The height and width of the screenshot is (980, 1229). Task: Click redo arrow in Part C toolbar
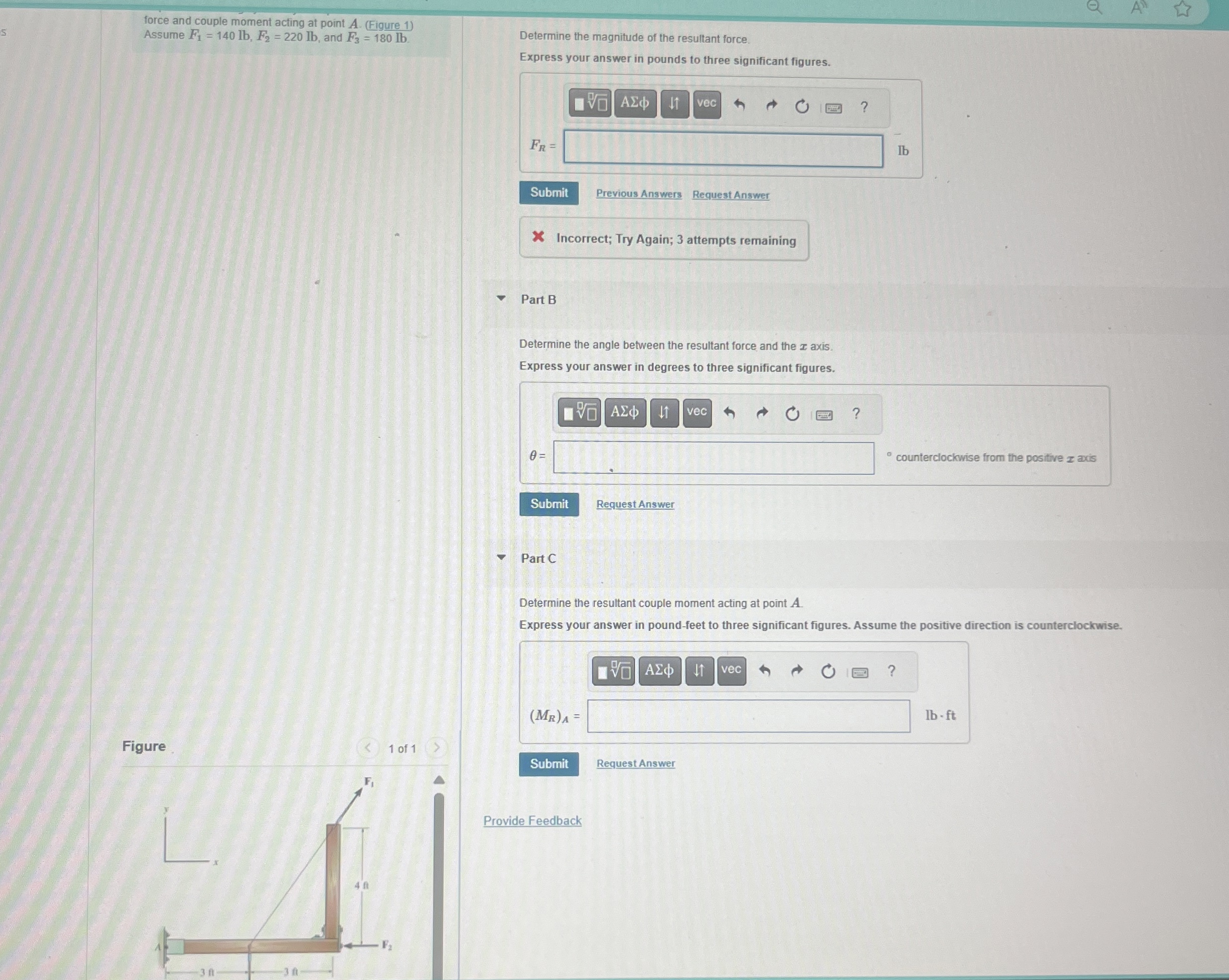[x=797, y=671]
